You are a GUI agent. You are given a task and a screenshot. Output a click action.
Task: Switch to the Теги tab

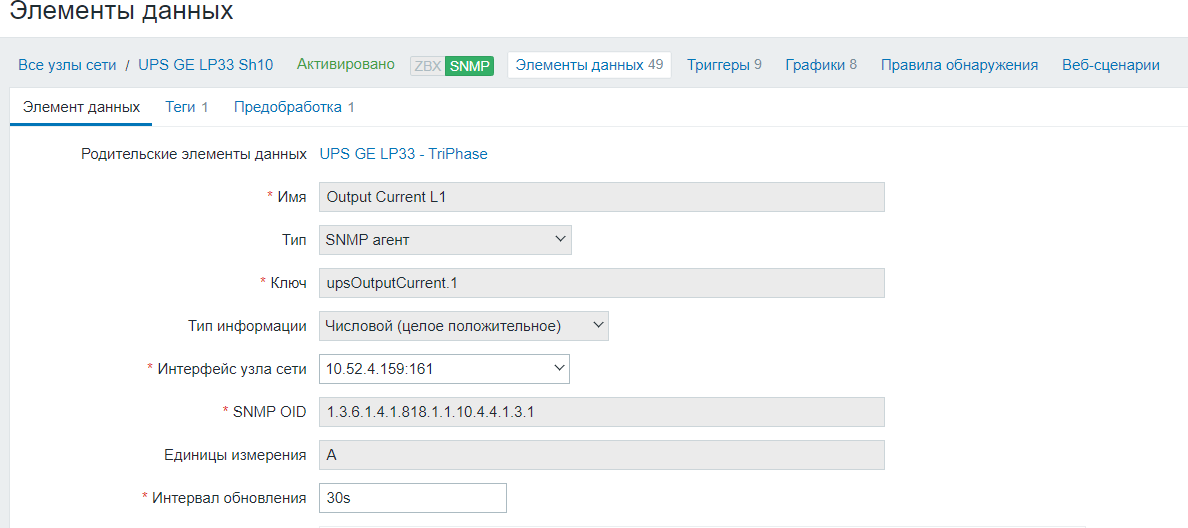(187, 107)
